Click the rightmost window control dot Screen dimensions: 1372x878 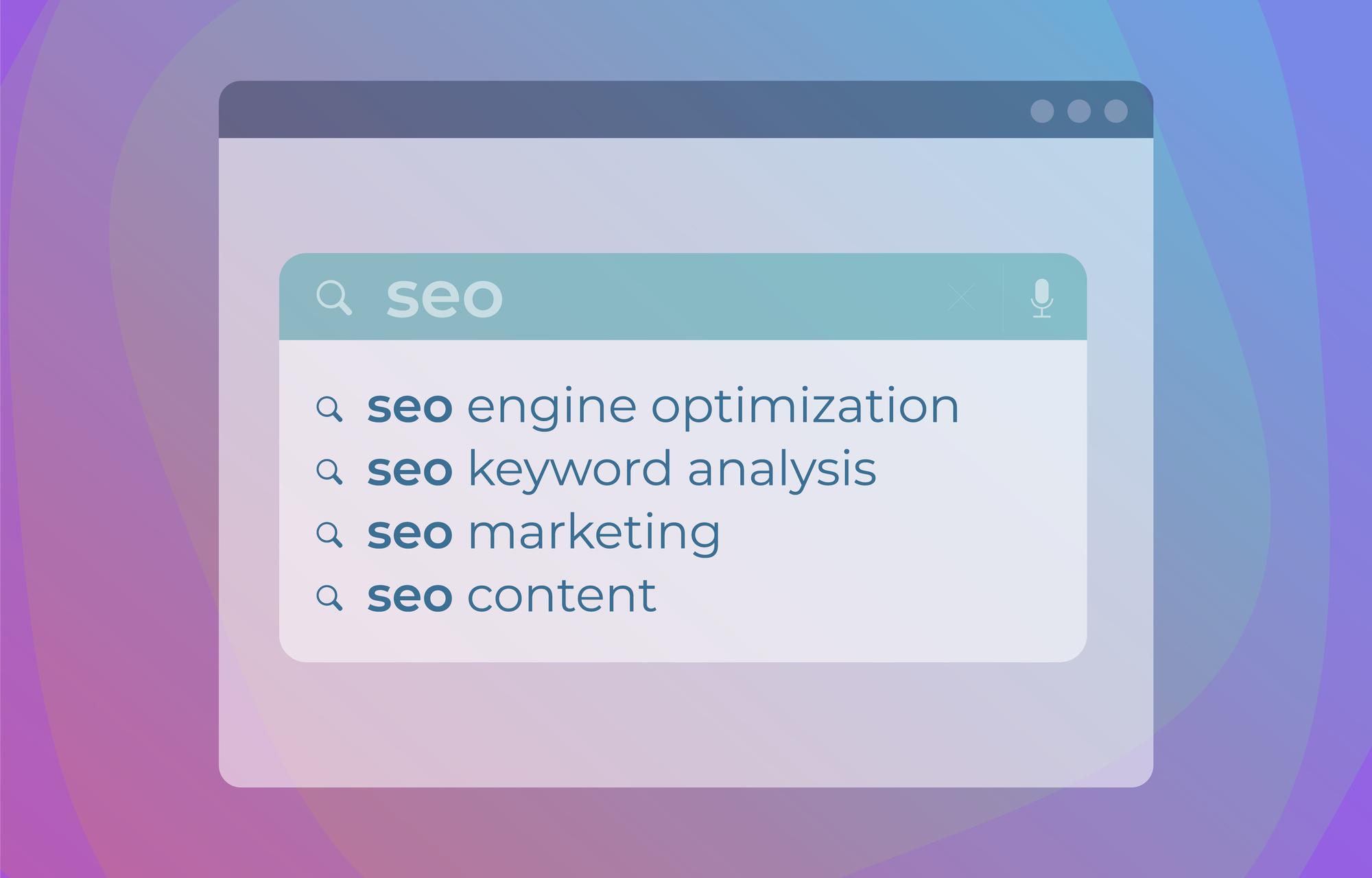coord(1116,111)
